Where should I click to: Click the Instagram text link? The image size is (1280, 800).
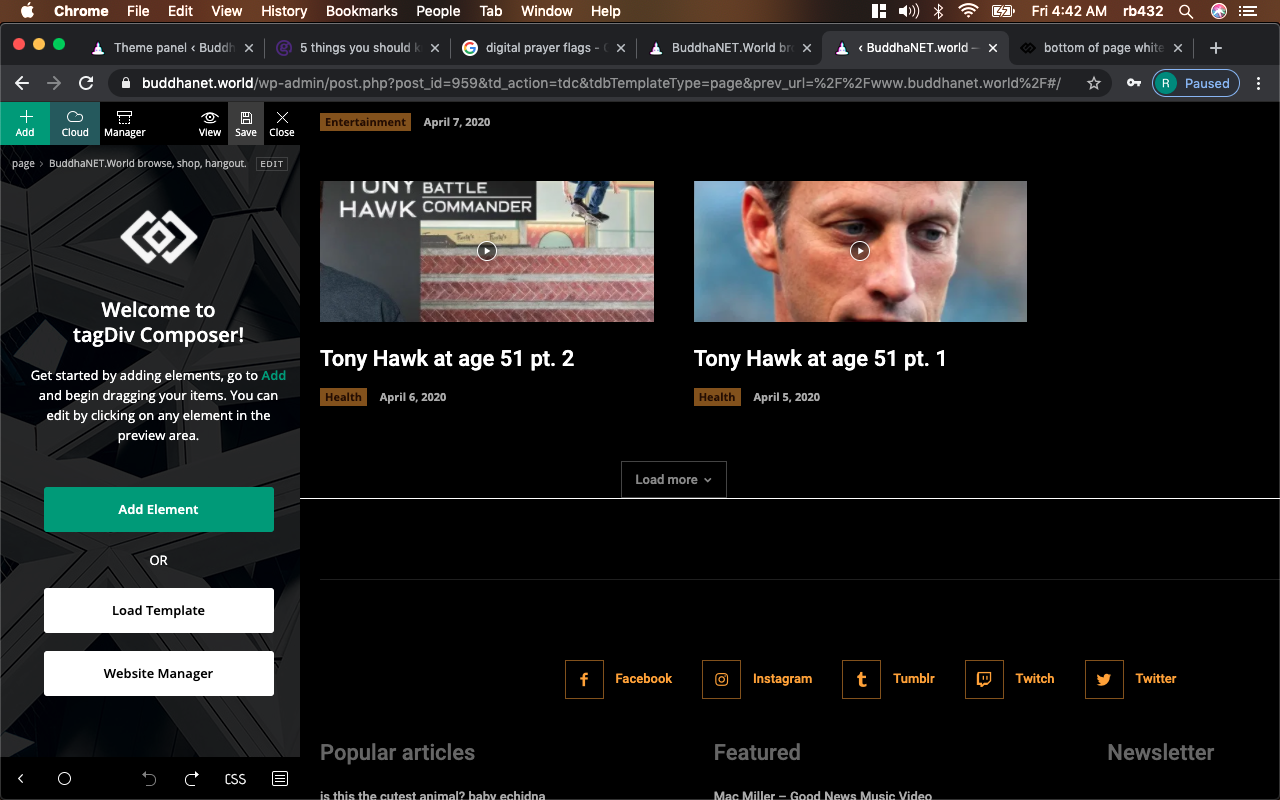click(x=782, y=678)
